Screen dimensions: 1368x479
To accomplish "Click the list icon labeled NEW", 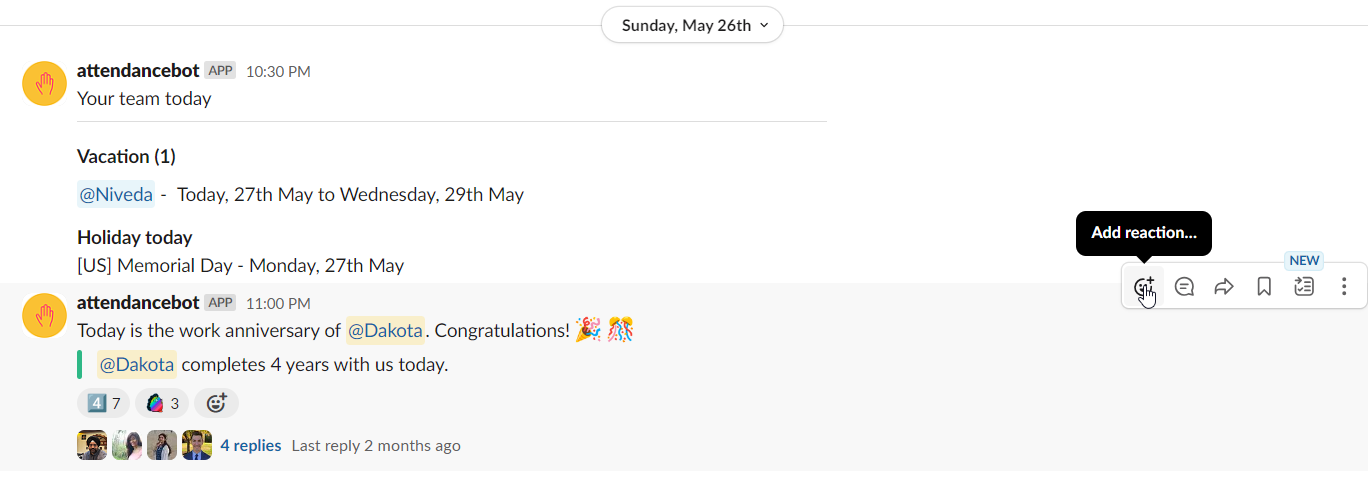I will coord(1304,287).
